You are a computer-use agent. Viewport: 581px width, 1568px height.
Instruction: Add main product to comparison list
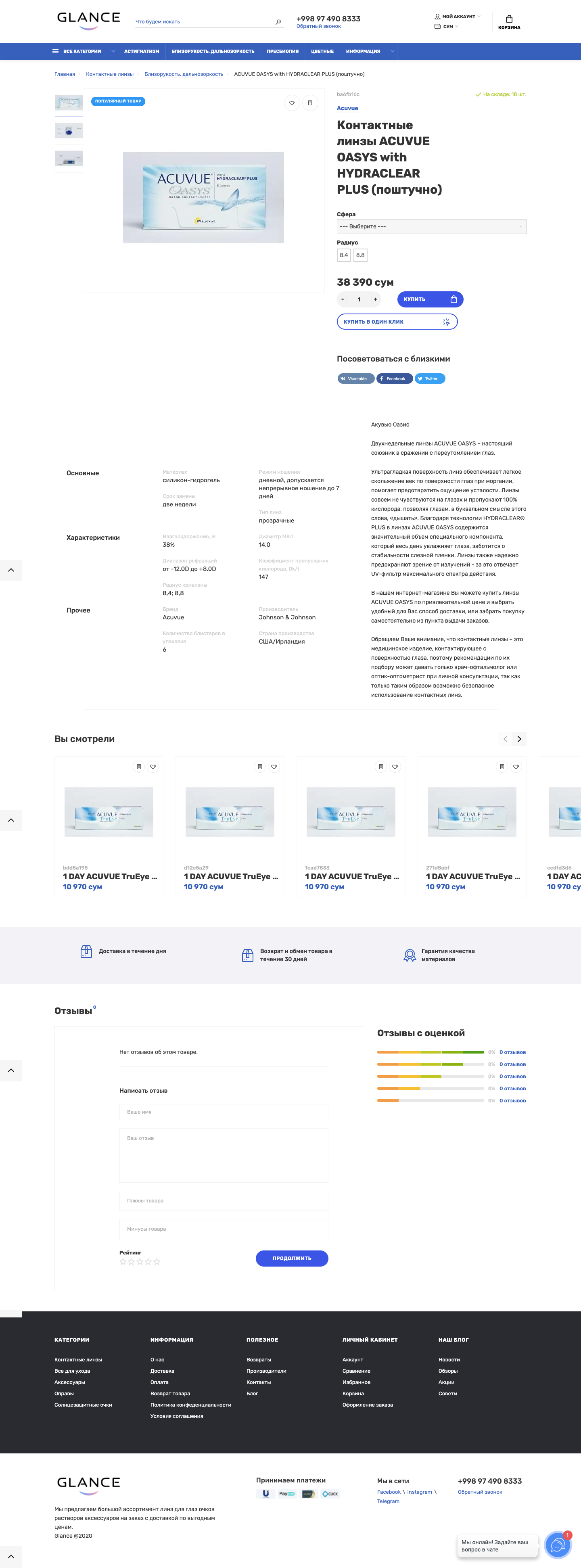pos(309,103)
